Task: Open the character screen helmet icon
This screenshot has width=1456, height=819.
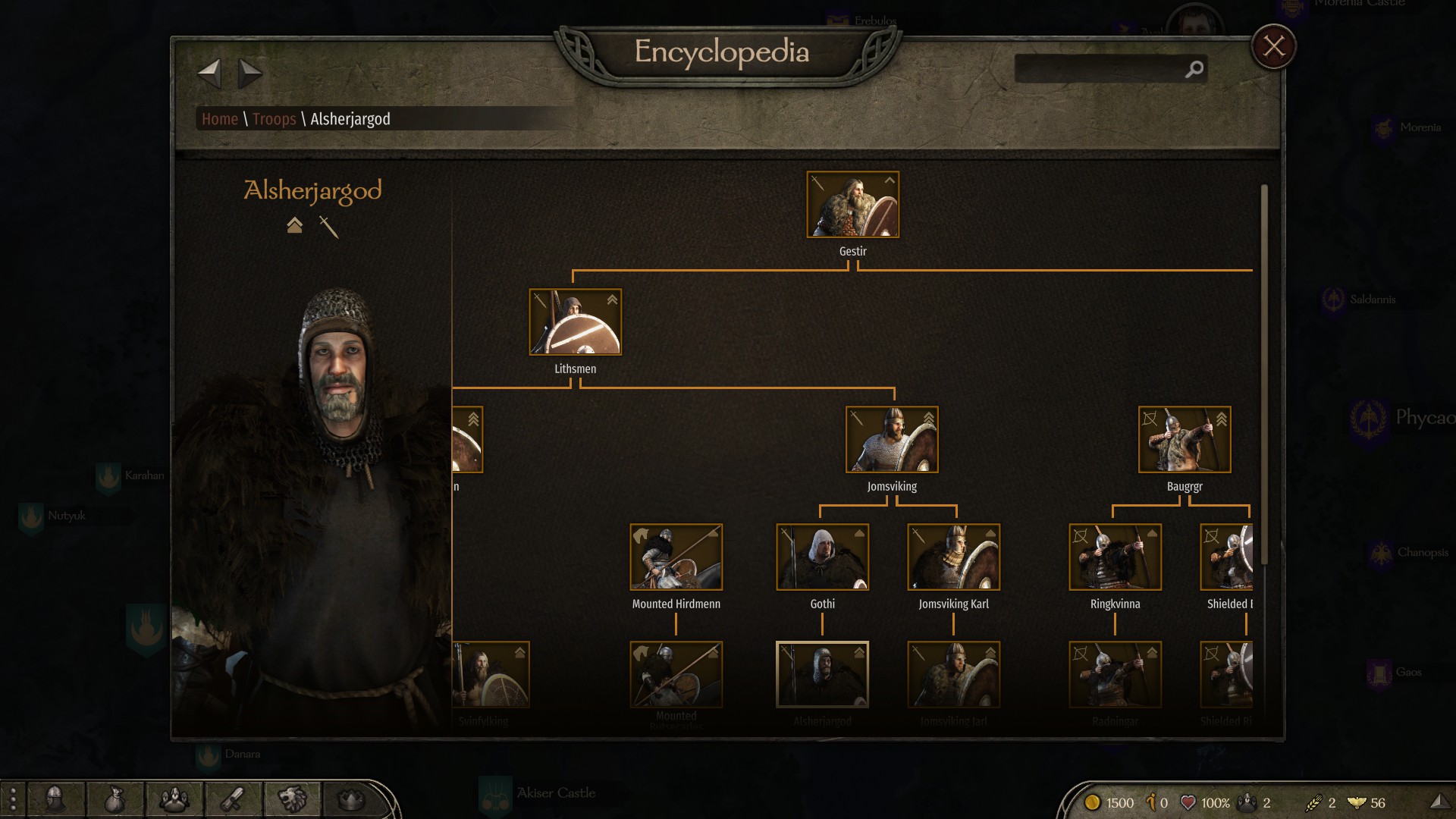Action: click(55, 799)
